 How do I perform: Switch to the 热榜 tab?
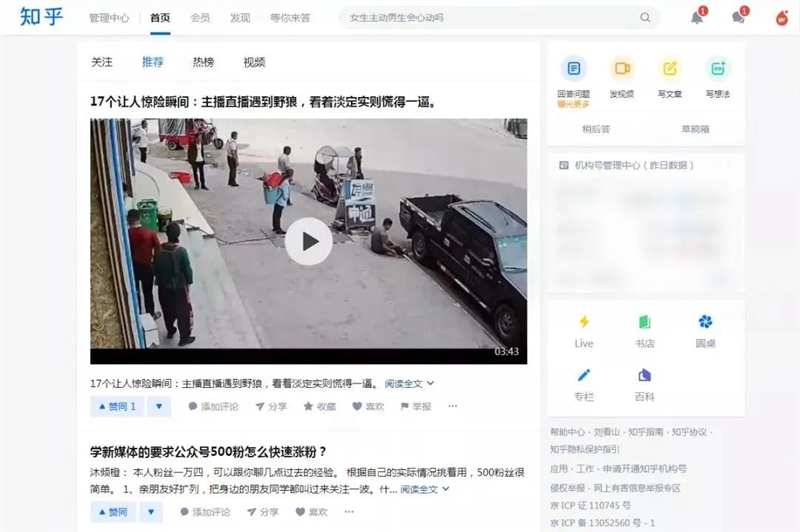coord(203,62)
